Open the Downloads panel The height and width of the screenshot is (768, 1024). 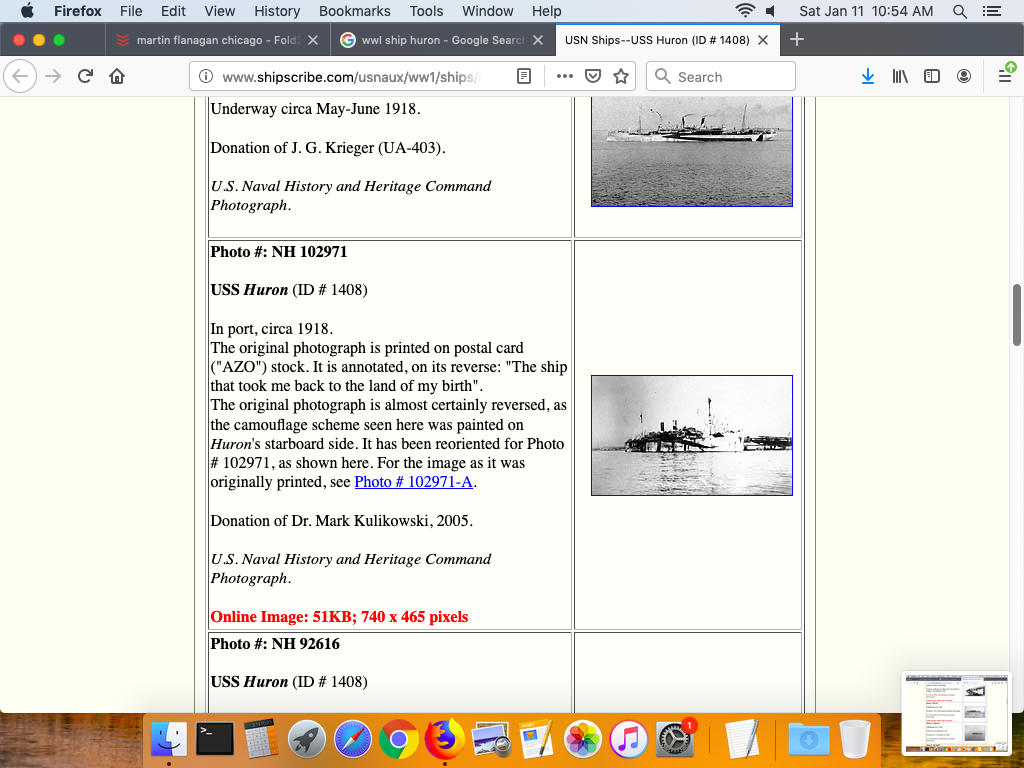[x=868, y=77]
